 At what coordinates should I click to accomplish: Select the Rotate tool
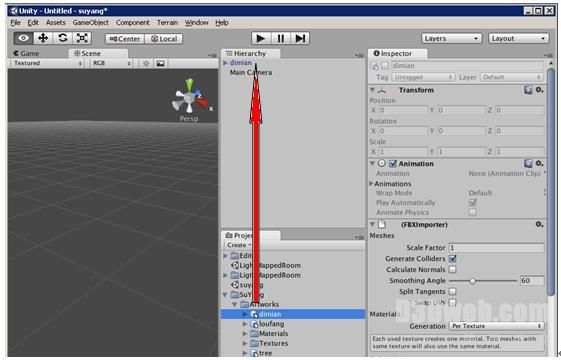coord(63,38)
